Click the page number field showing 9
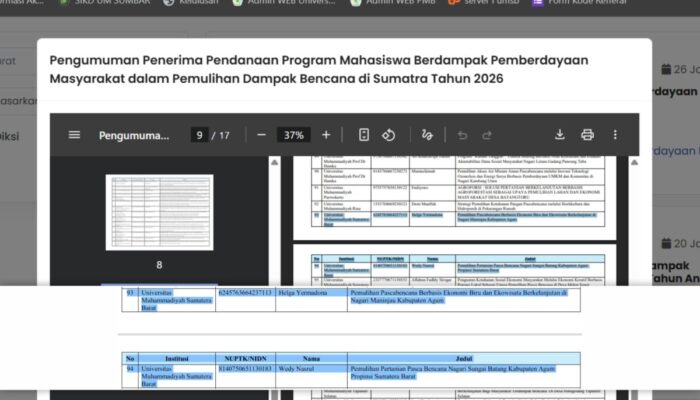 (199, 135)
